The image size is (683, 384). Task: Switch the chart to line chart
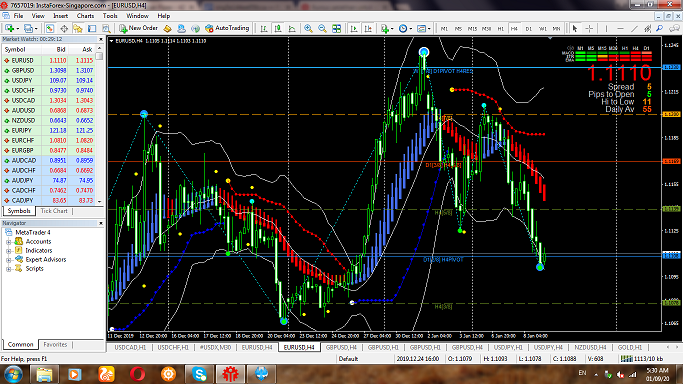pyautogui.click(x=292, y=28)
